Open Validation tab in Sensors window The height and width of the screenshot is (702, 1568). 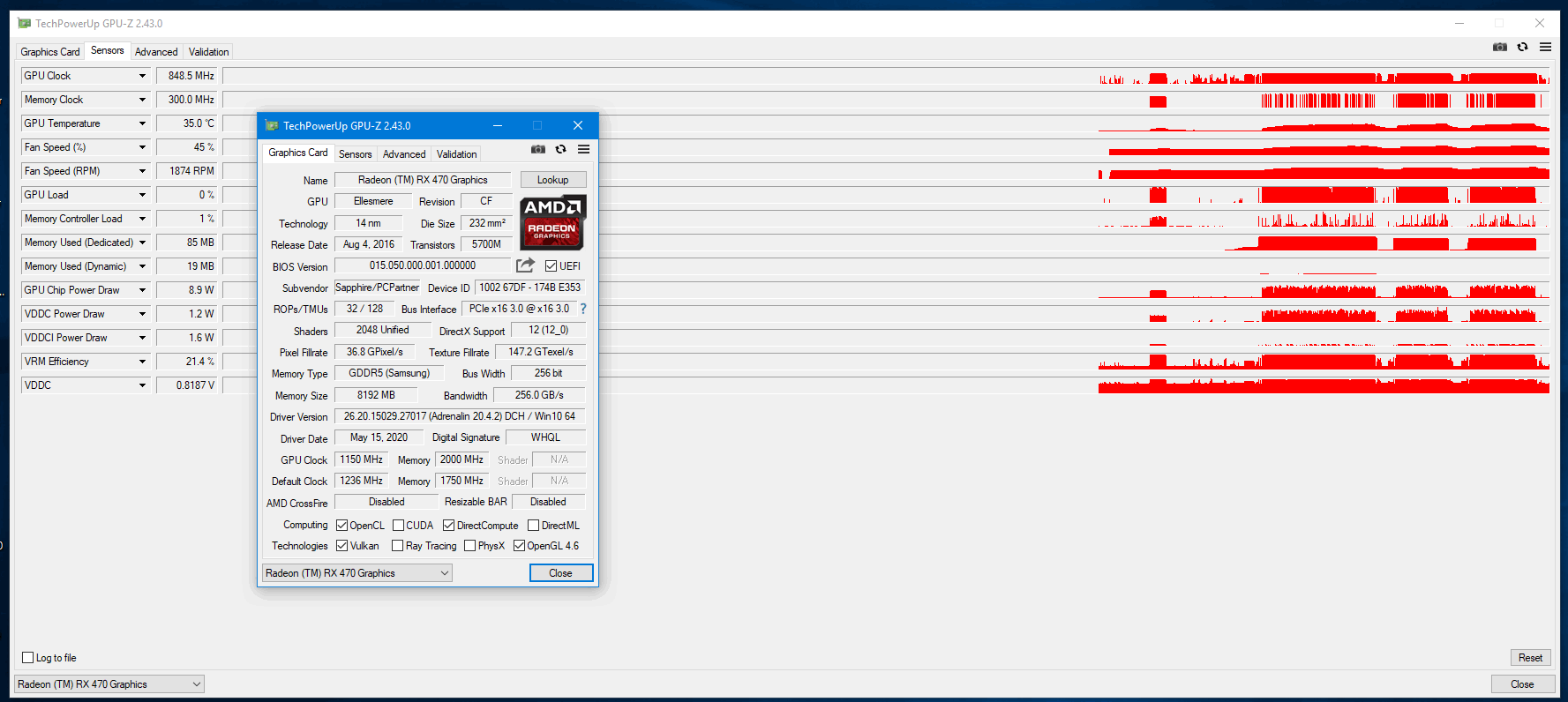tap(208, 52)
